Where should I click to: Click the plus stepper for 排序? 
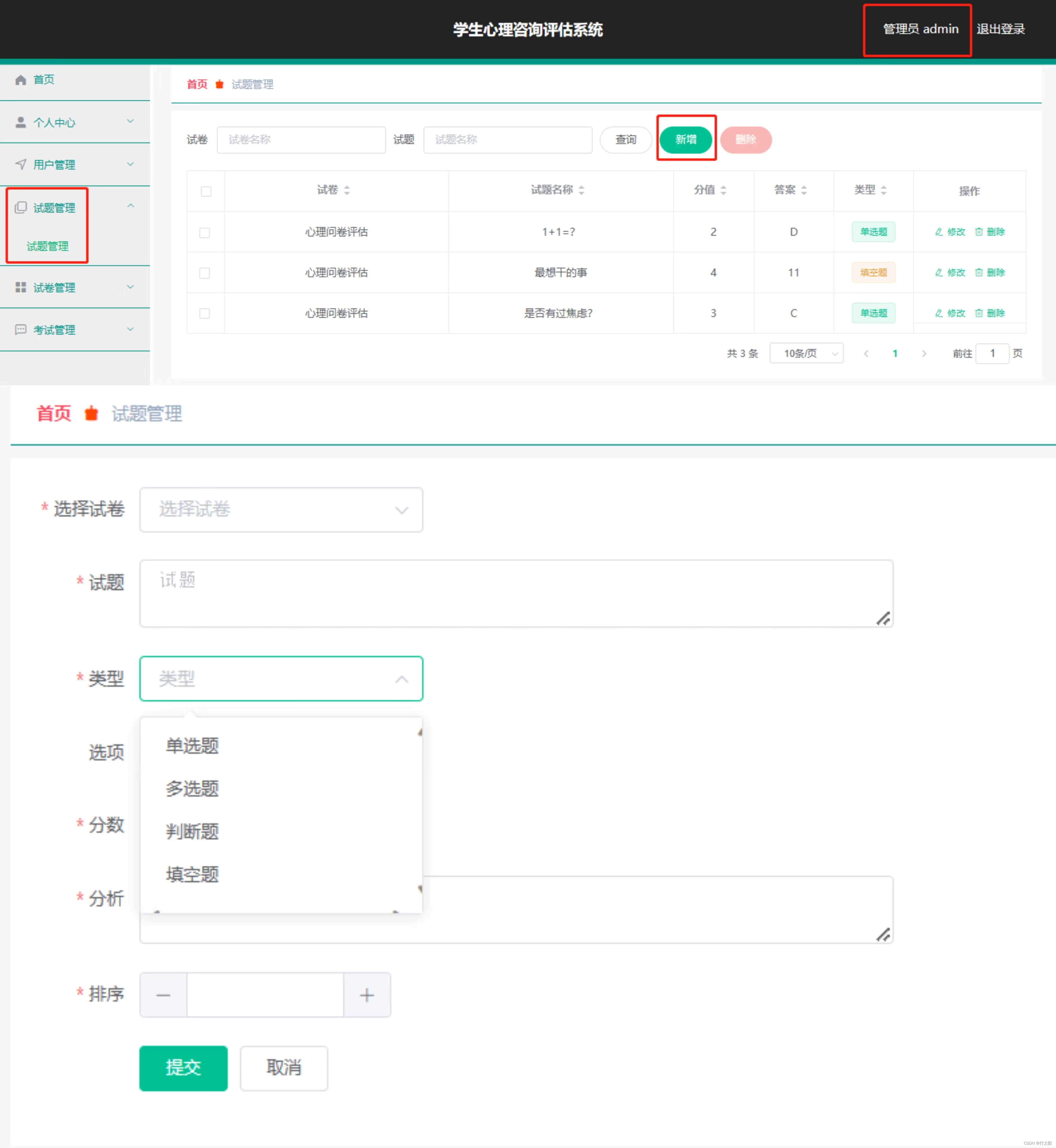click(367, 995)
